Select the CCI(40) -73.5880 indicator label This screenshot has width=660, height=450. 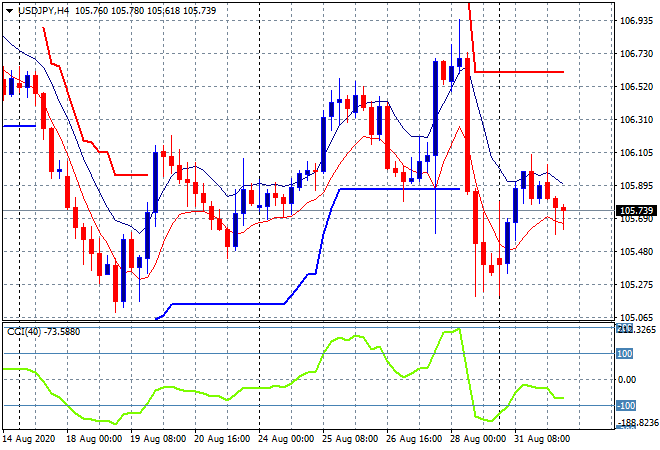click(43, 332)
